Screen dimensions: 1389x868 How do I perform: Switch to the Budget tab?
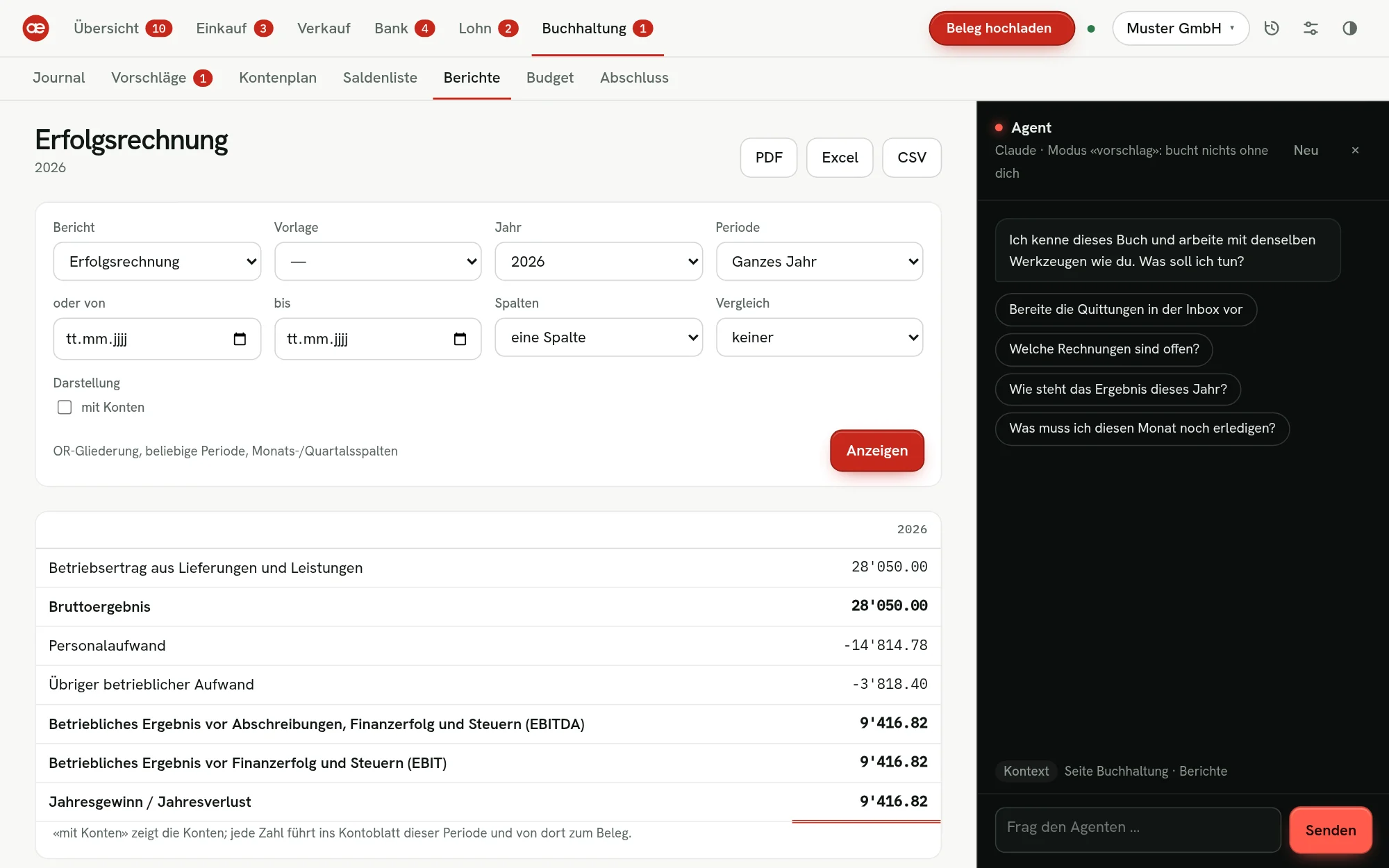(550, 78)
